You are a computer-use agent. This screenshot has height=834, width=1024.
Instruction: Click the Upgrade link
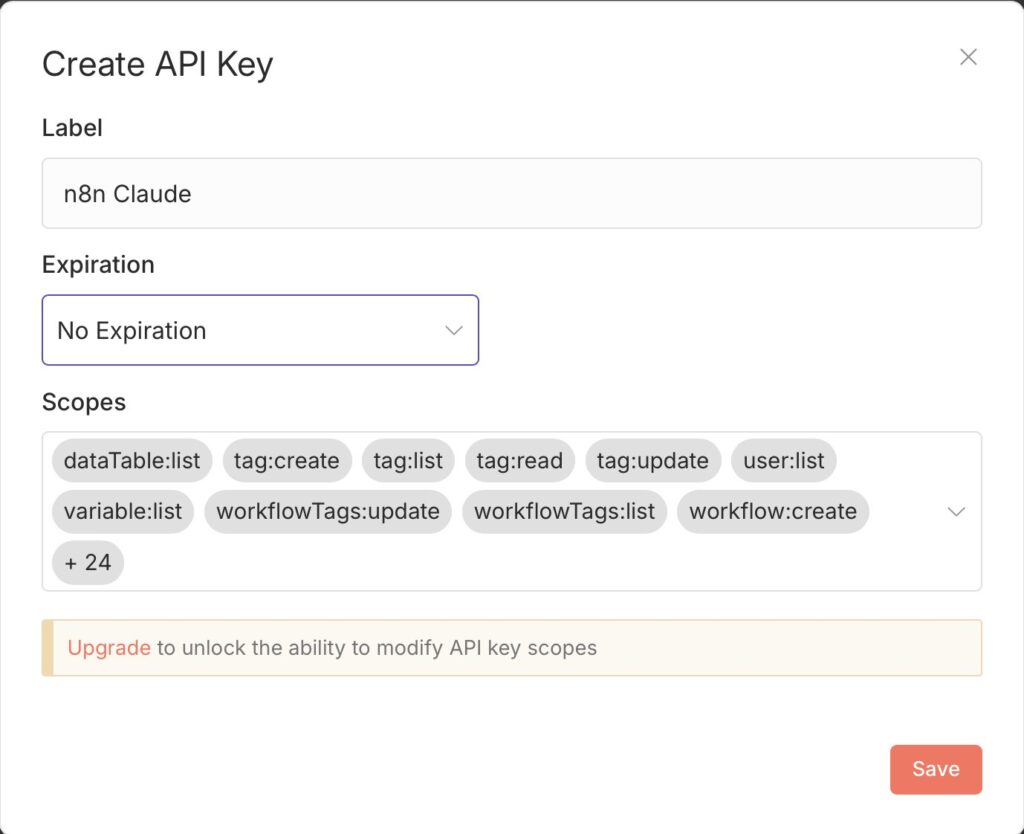coord(109,648)
